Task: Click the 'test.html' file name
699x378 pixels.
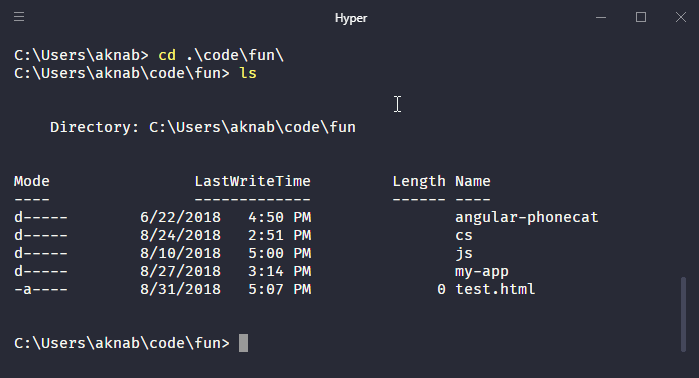Action: (x=495, y=289)
